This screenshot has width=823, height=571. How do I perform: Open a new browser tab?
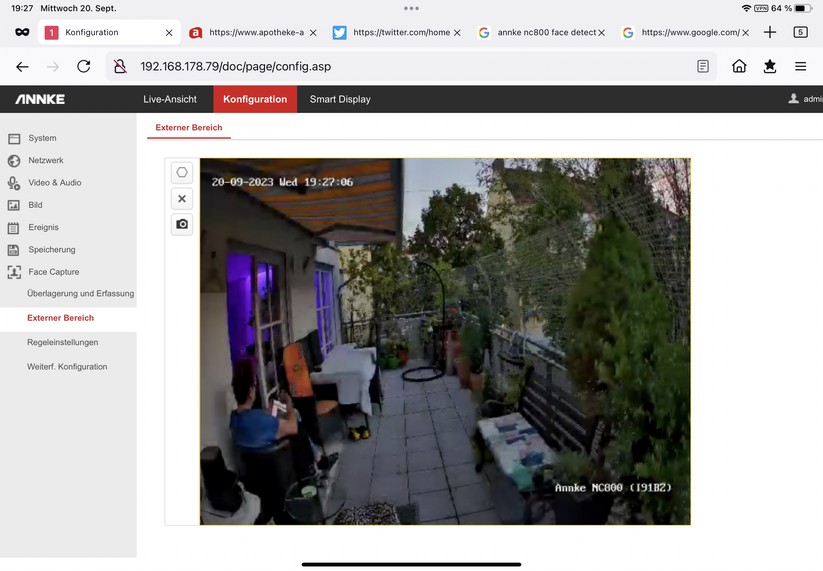(x=769, y=32)
